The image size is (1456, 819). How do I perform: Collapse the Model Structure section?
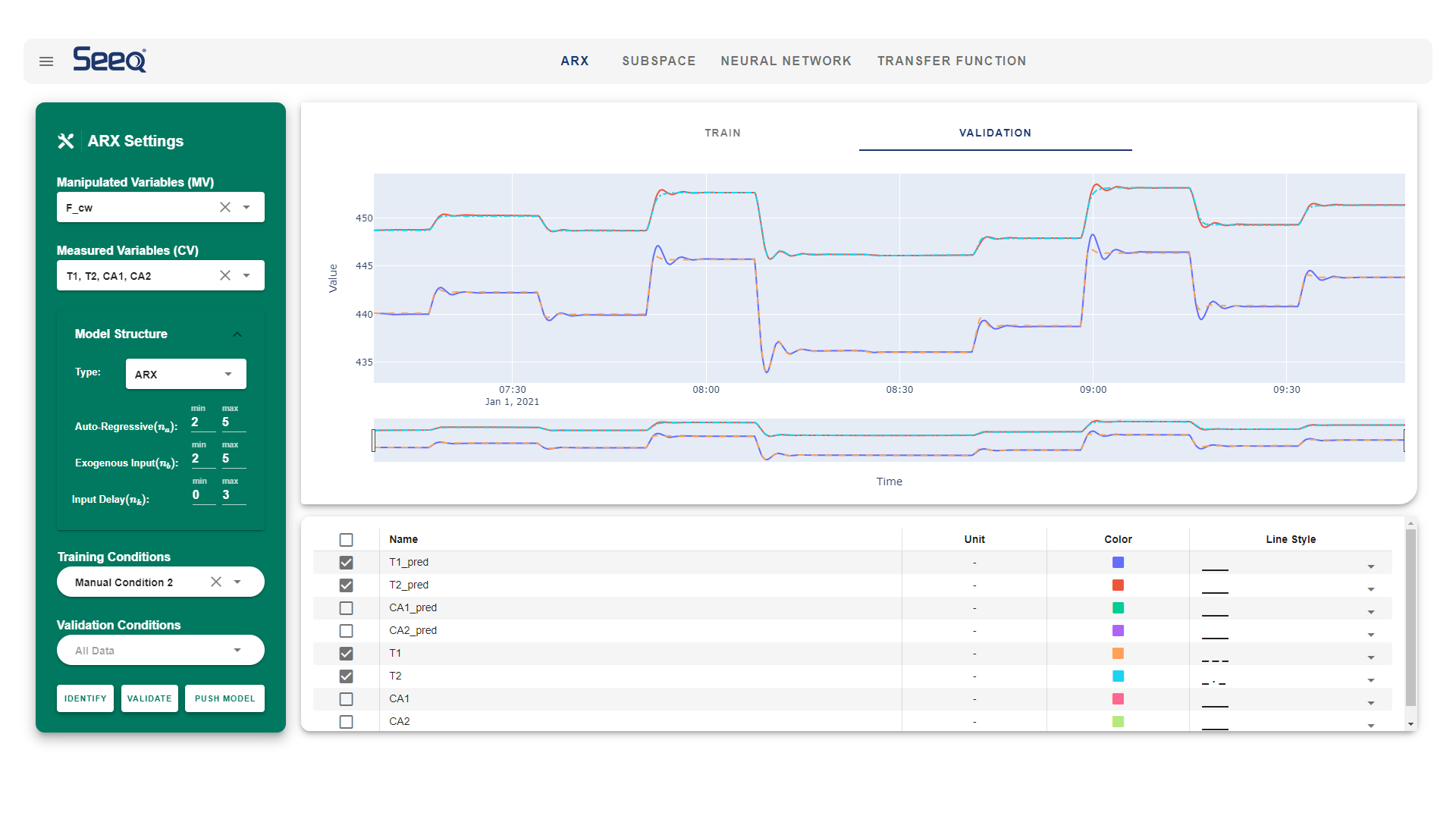[x=237, y=334]
